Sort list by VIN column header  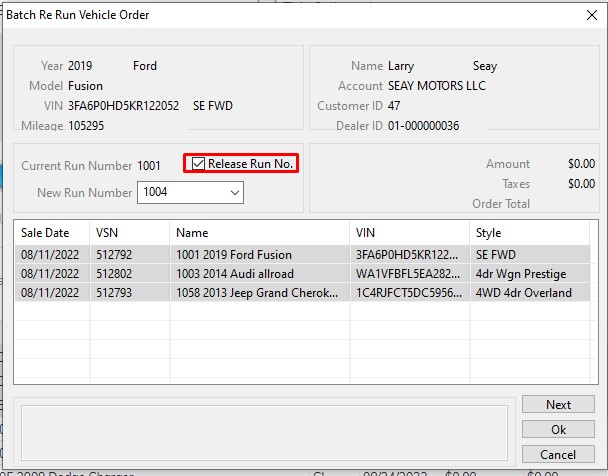(409, 232)
